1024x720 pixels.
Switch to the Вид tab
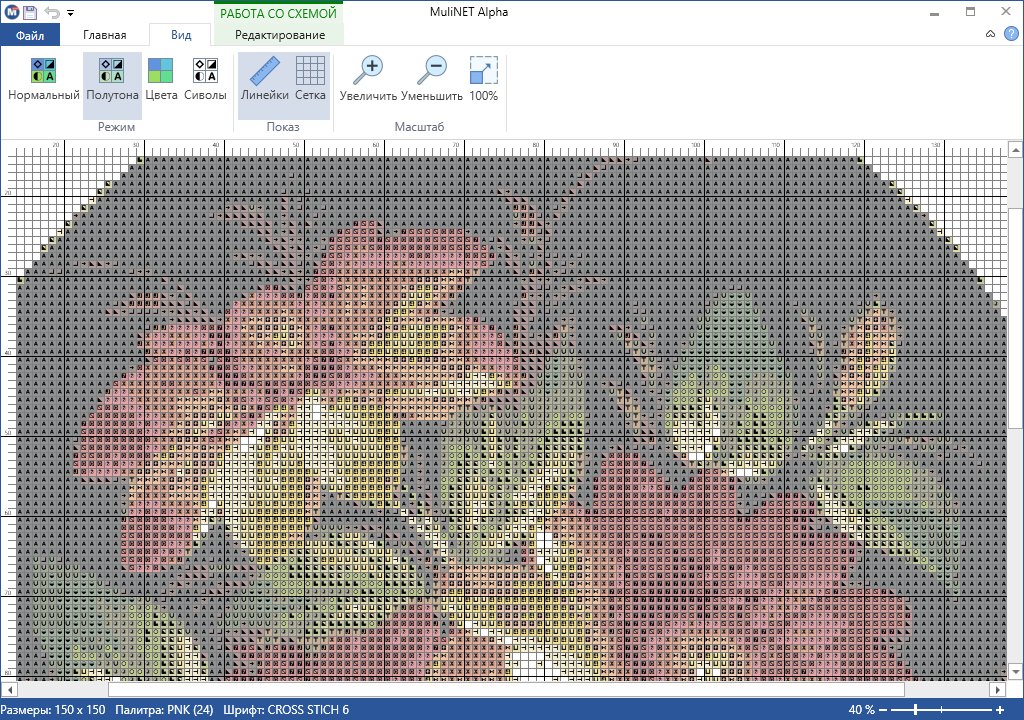[181, 35]
